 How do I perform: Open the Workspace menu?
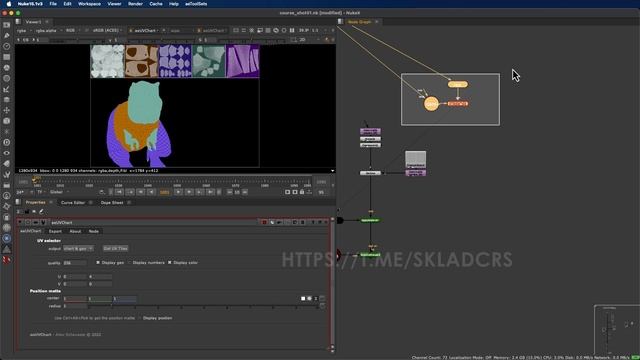click(89, 4)
